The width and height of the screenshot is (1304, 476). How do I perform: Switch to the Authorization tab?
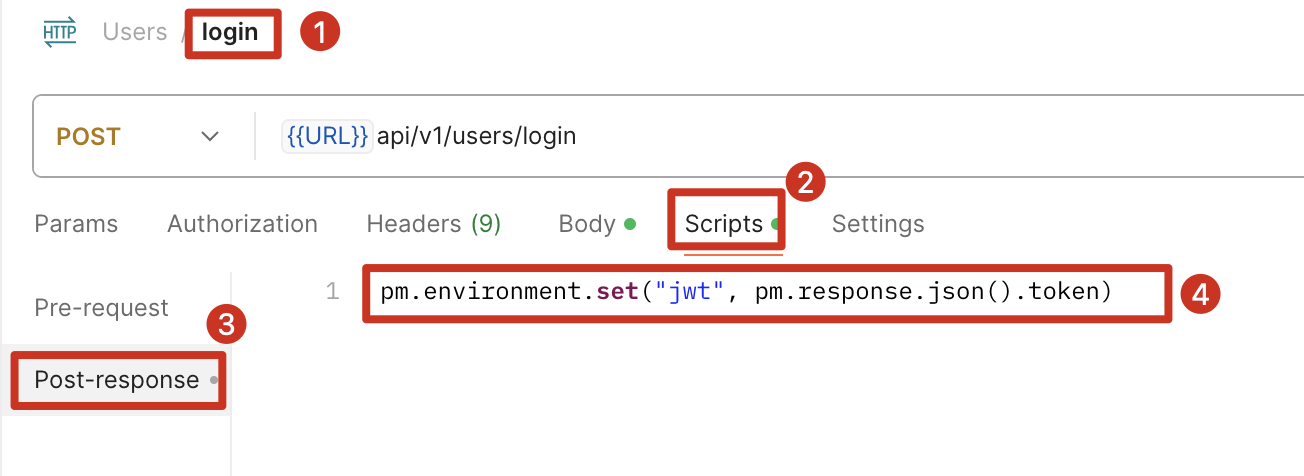[242, 224]
